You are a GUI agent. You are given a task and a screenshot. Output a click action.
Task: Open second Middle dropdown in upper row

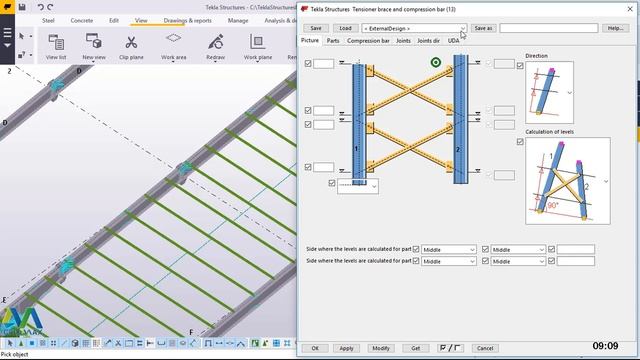point(518,249)
